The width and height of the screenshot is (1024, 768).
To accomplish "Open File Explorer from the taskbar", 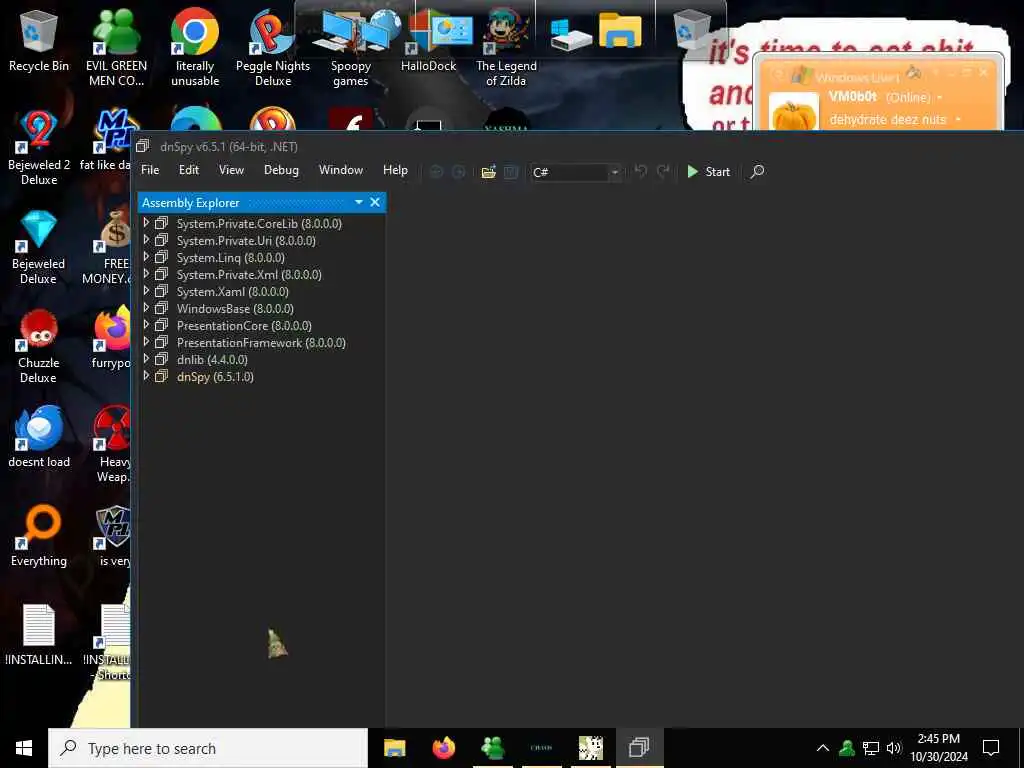I will coord(394,747).
